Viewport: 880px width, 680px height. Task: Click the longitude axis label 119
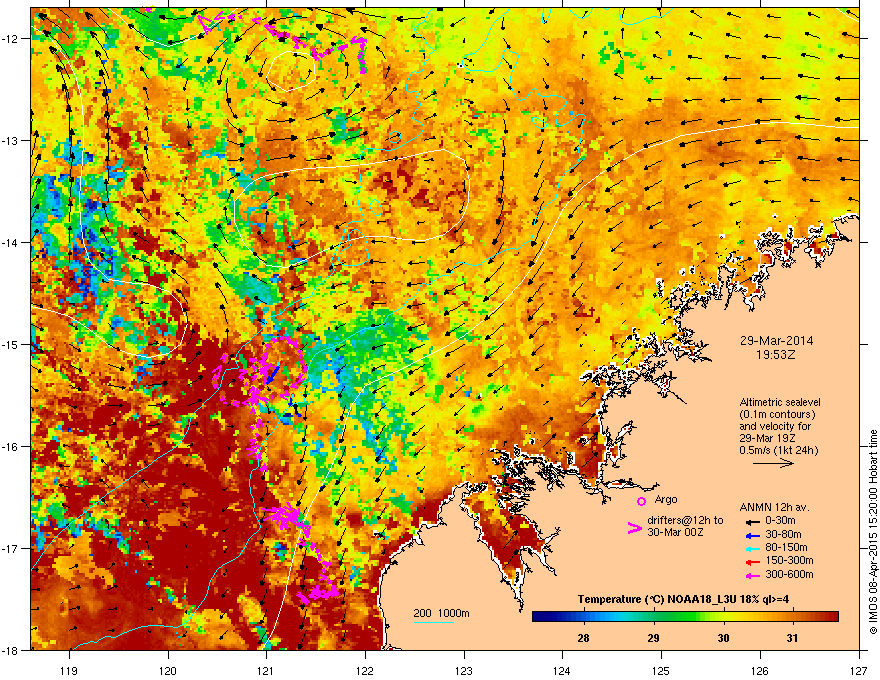tap(69, 670)
